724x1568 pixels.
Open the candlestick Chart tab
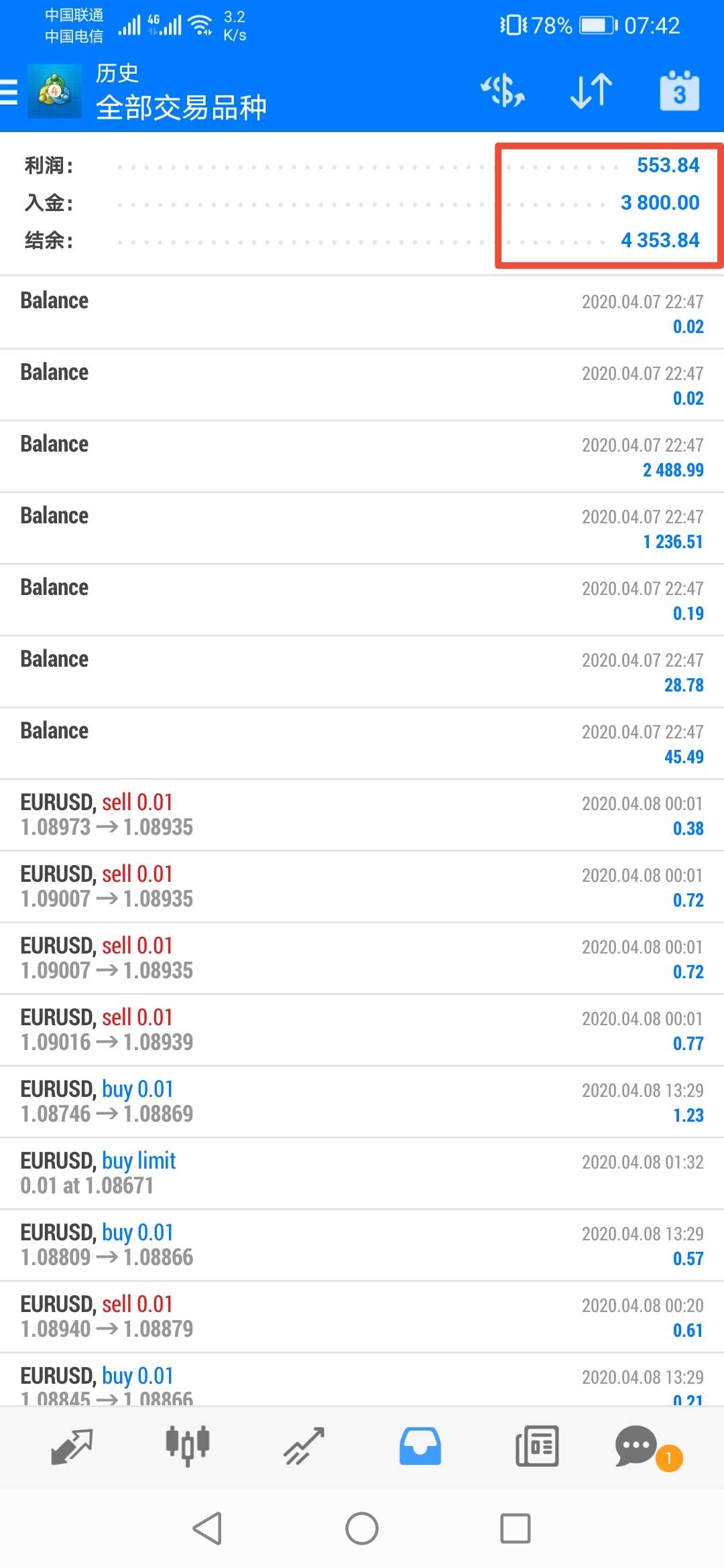[x=188, y=1446]
